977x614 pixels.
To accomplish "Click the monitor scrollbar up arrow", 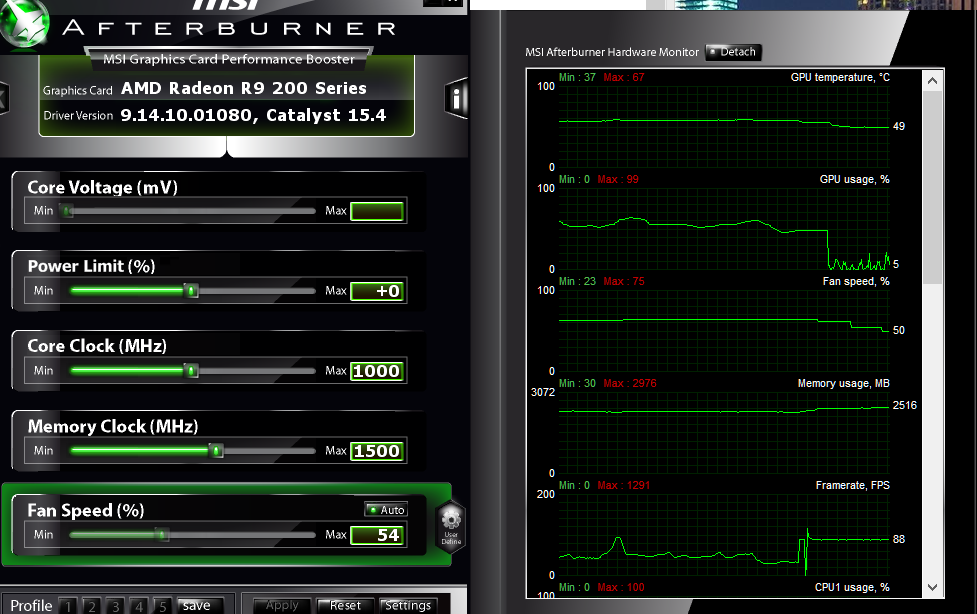I will tap(932, 80).
